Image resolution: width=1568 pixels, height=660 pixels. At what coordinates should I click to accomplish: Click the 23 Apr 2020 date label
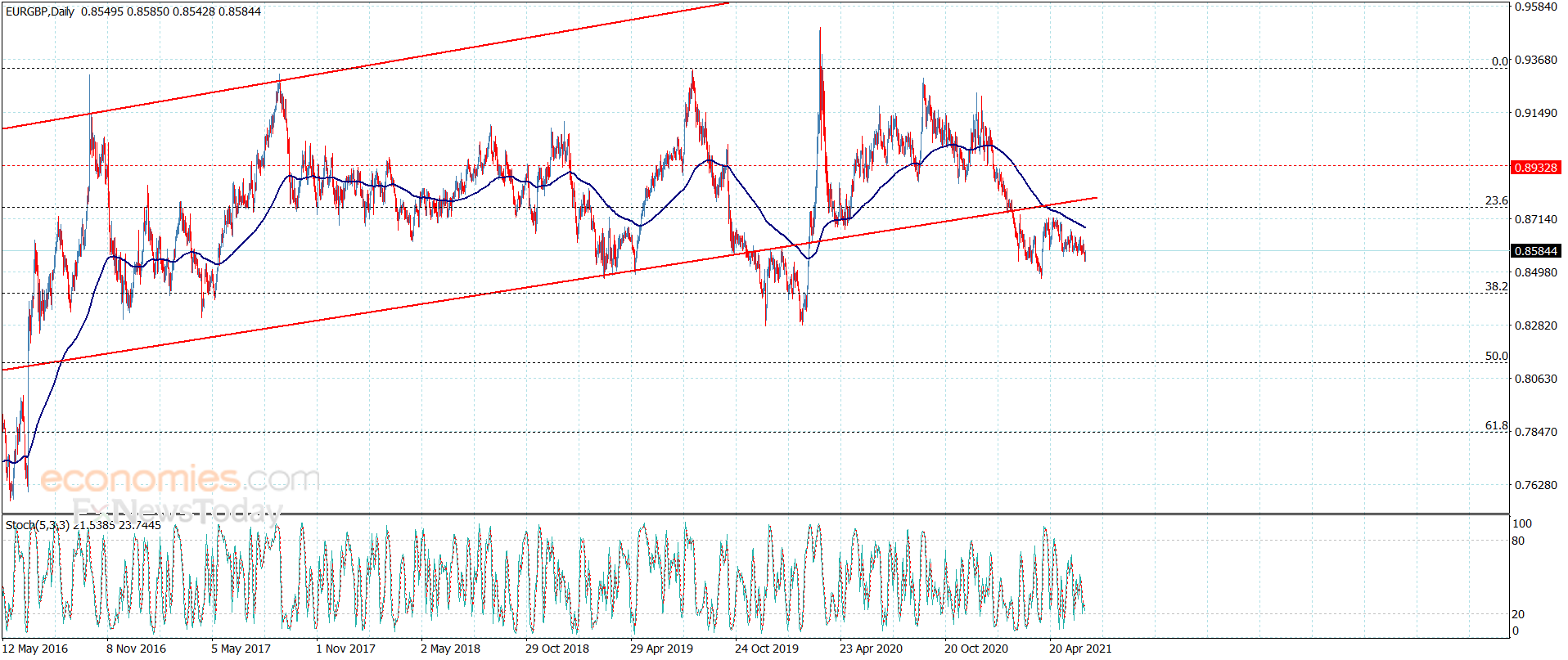871,649
